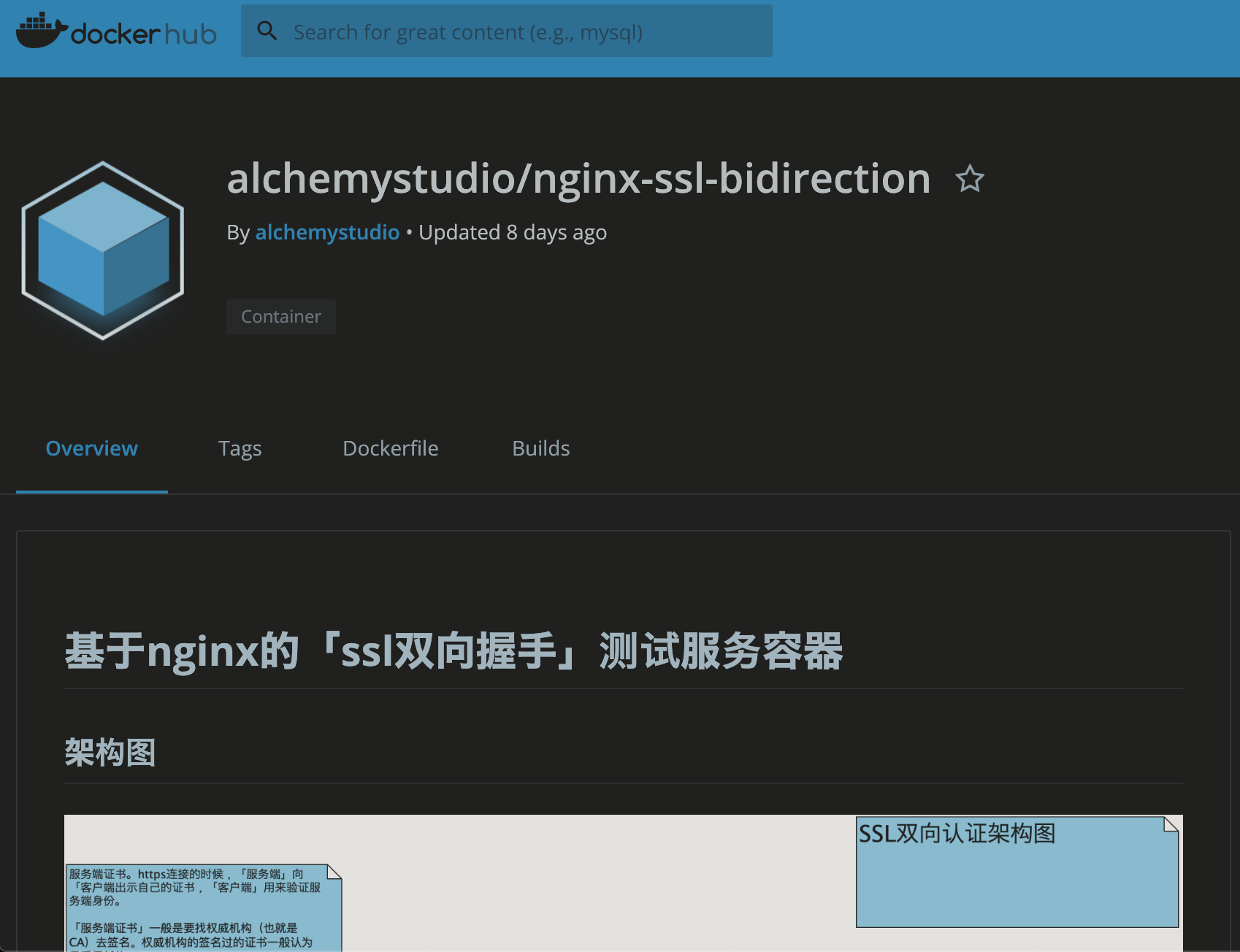
Task: Click the Container category tag
Action: [x=281, y=317]
